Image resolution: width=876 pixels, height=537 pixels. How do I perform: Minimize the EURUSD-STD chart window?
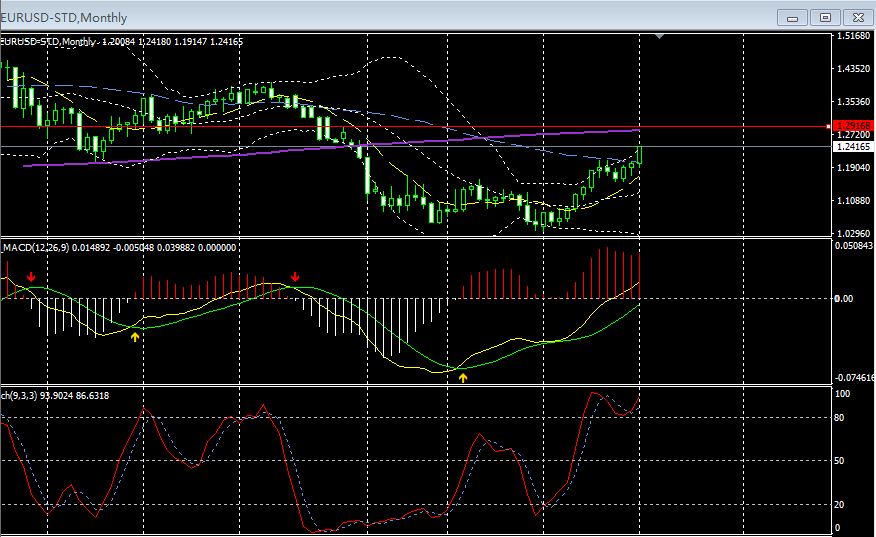(793, 17)
